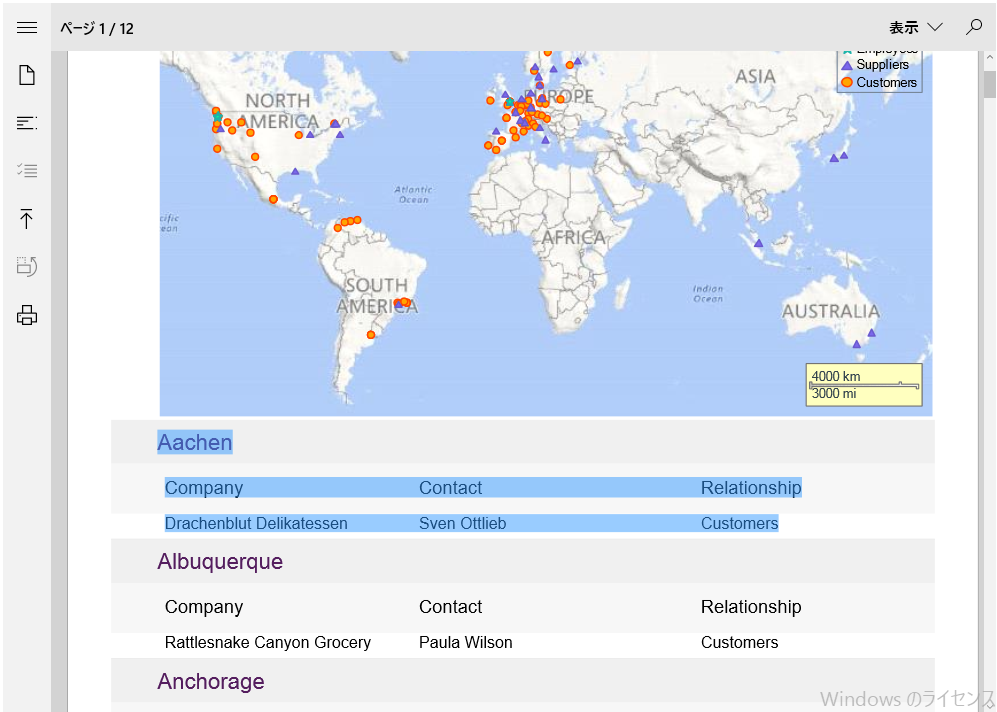Select Drachenblut Delikatessen company cell

click(x=256, y=523)
